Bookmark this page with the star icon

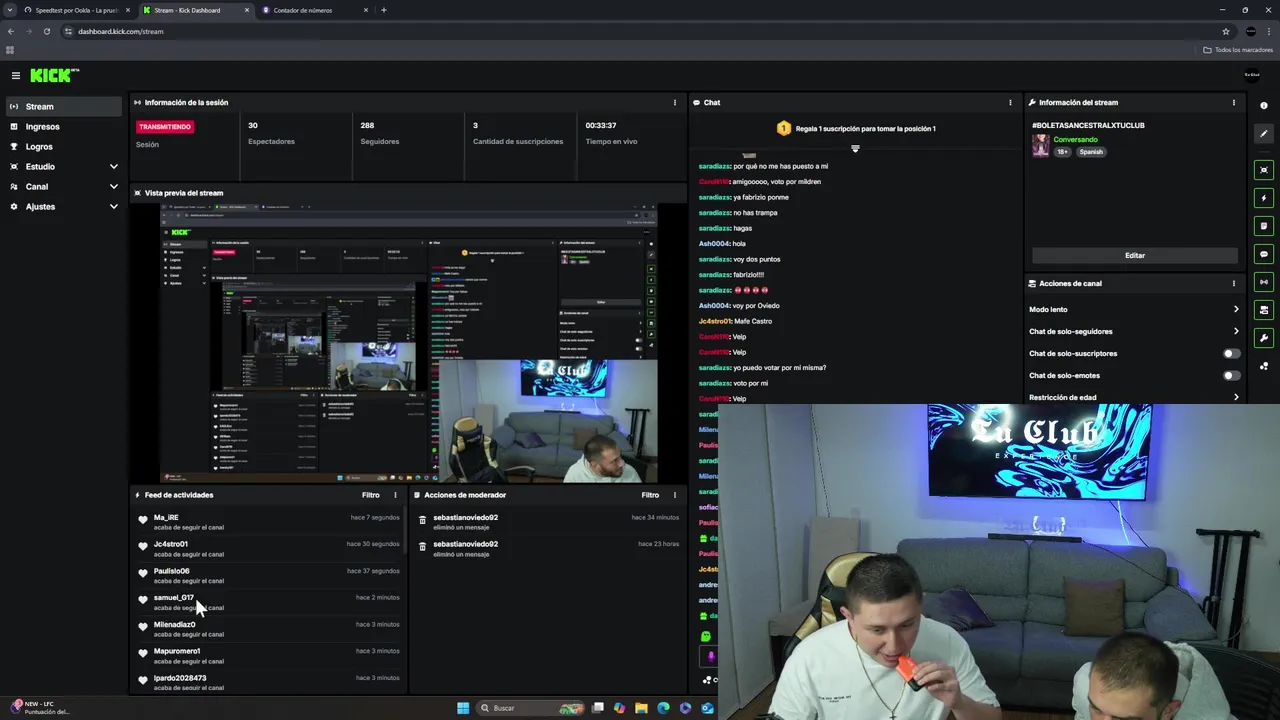[1226, 31]
